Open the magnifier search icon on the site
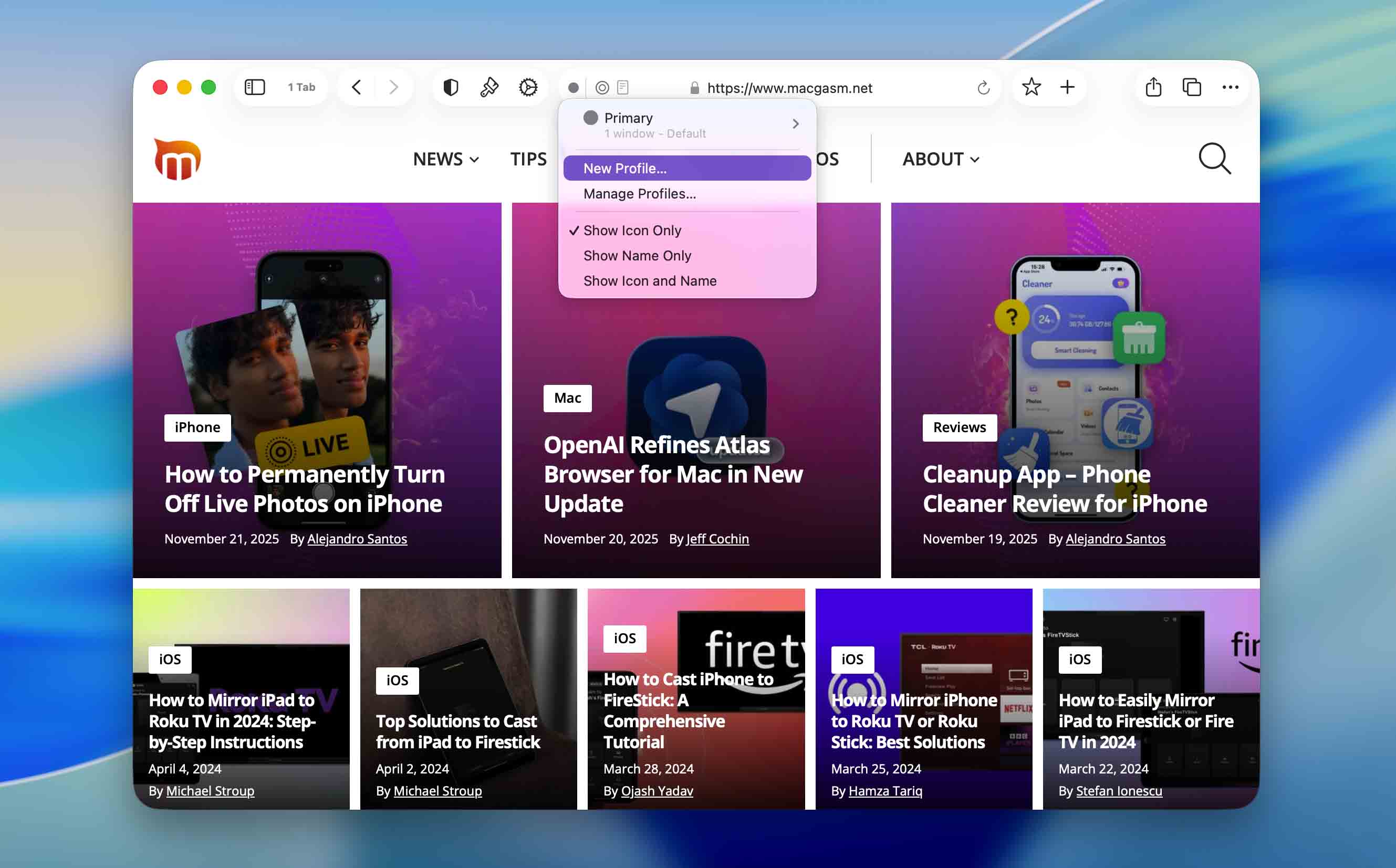The height and width of the screenshot is (868, 1396). tap(1215, 159)
